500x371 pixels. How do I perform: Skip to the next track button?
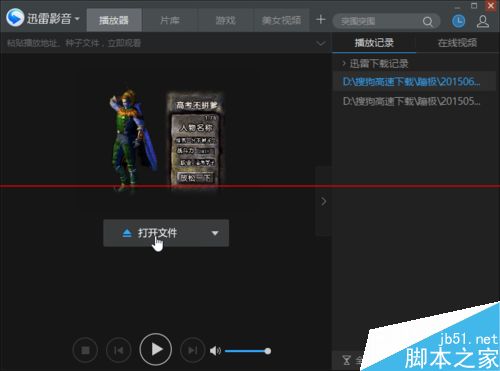[x=193, y=350]
